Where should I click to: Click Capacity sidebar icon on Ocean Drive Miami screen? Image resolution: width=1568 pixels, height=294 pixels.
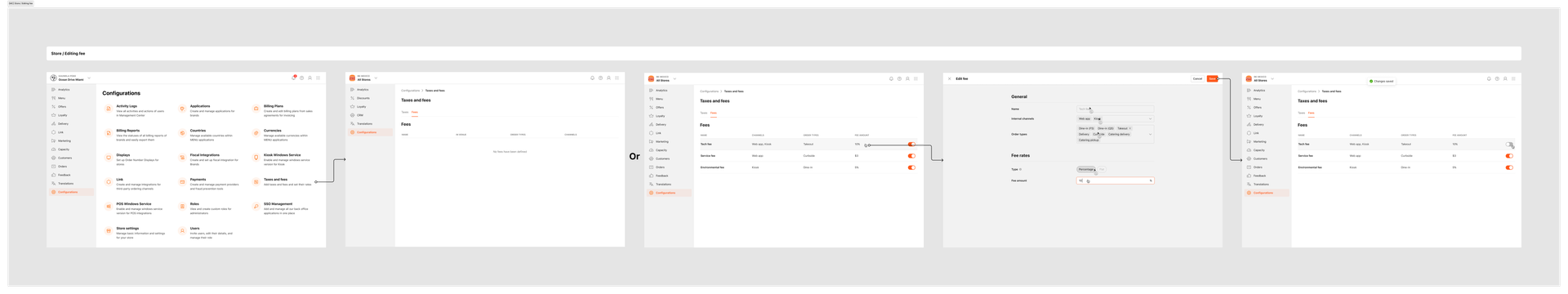54,149
